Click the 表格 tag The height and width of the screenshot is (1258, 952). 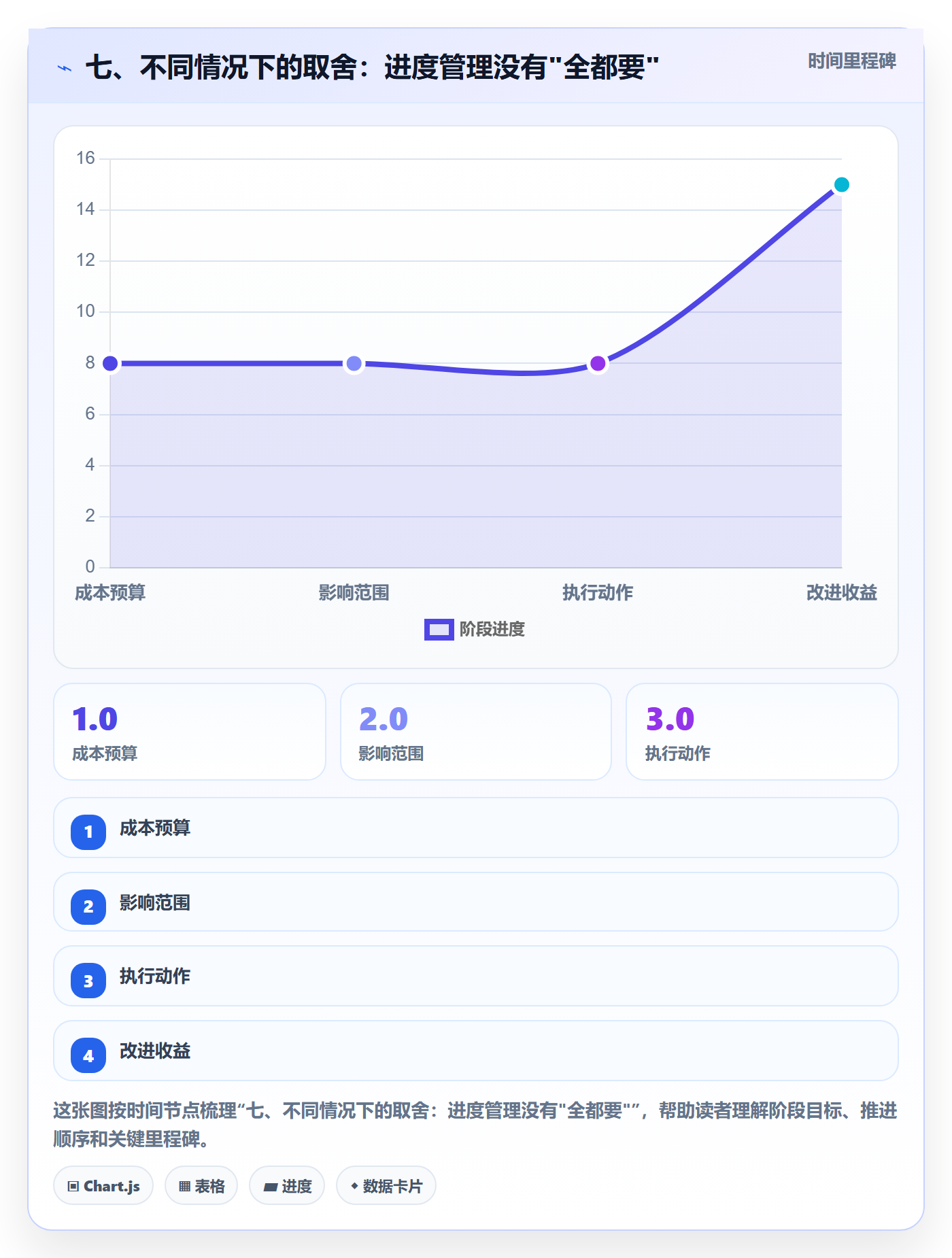tap(201, 1186)
